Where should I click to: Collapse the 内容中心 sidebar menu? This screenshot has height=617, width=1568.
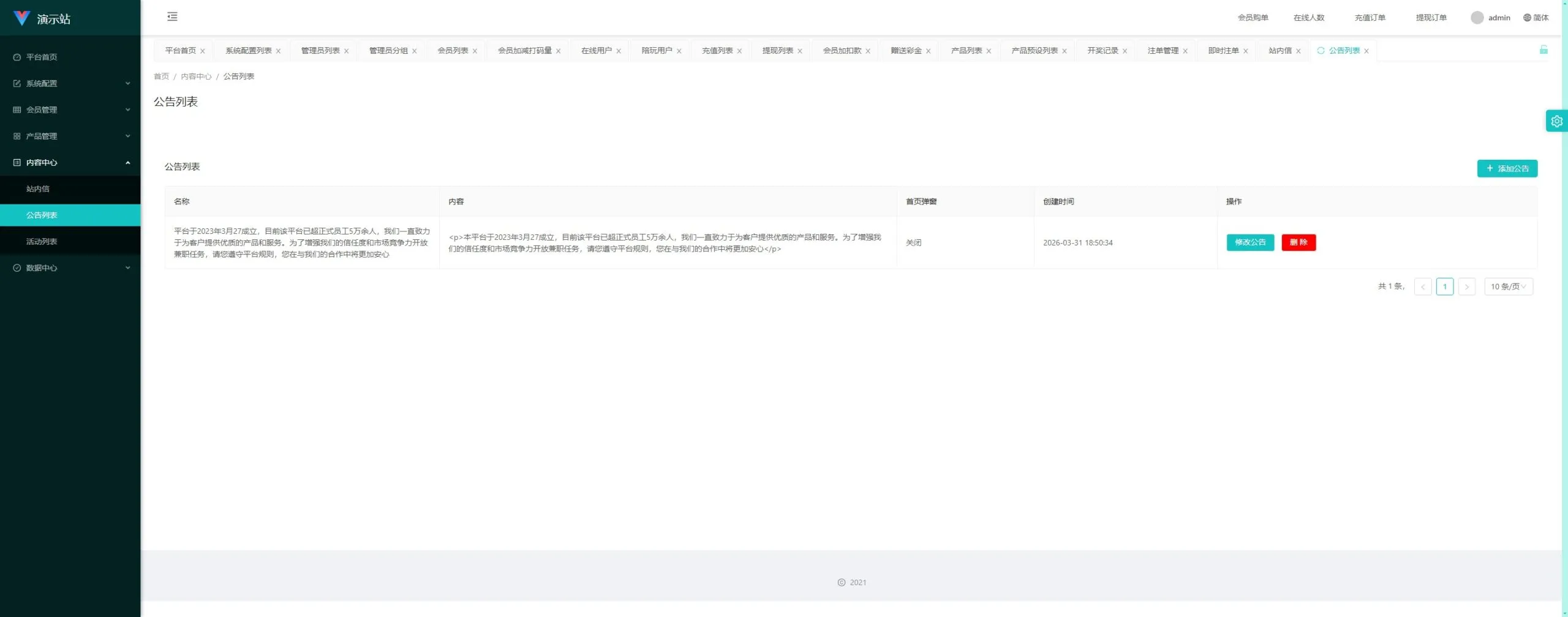click(x=70, y=162)
